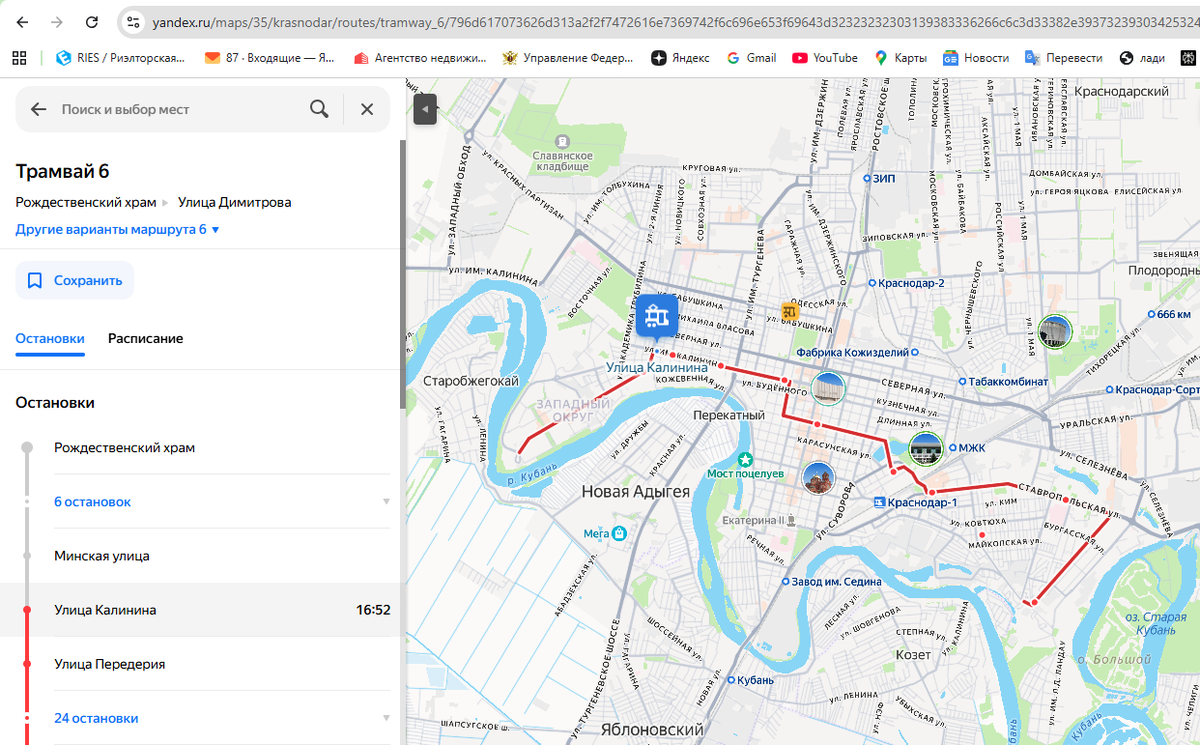Click the Мега shopping marker on the map

(x=620, y=533)
